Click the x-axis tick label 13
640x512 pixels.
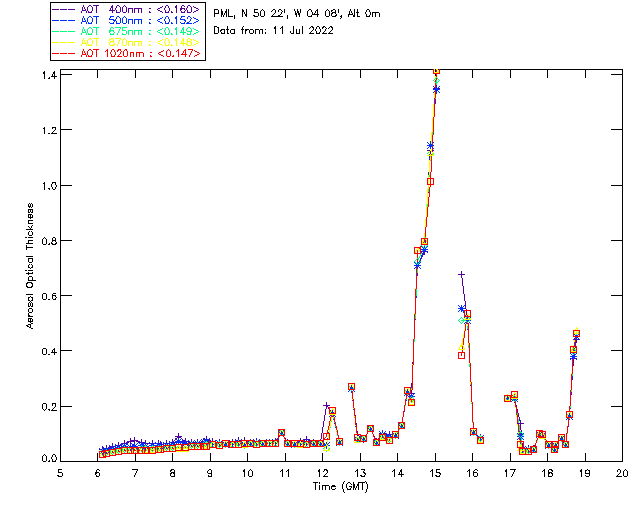pos(360,473)
